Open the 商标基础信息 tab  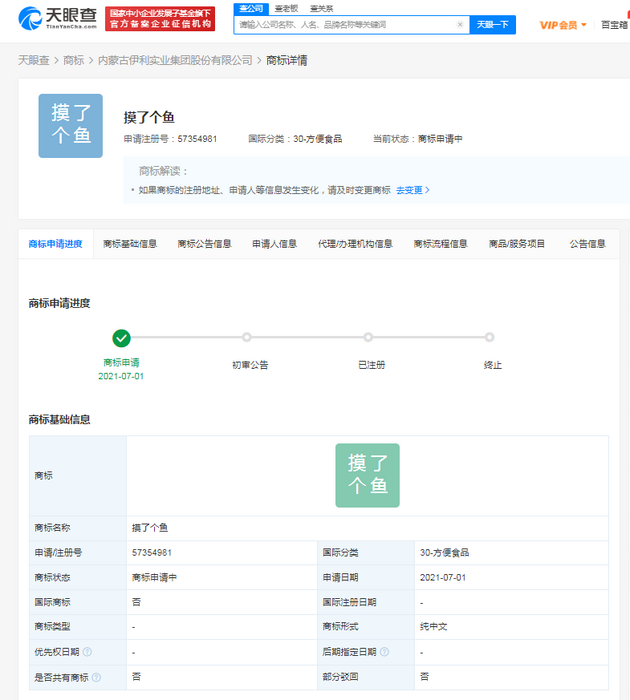coord(130,244)
